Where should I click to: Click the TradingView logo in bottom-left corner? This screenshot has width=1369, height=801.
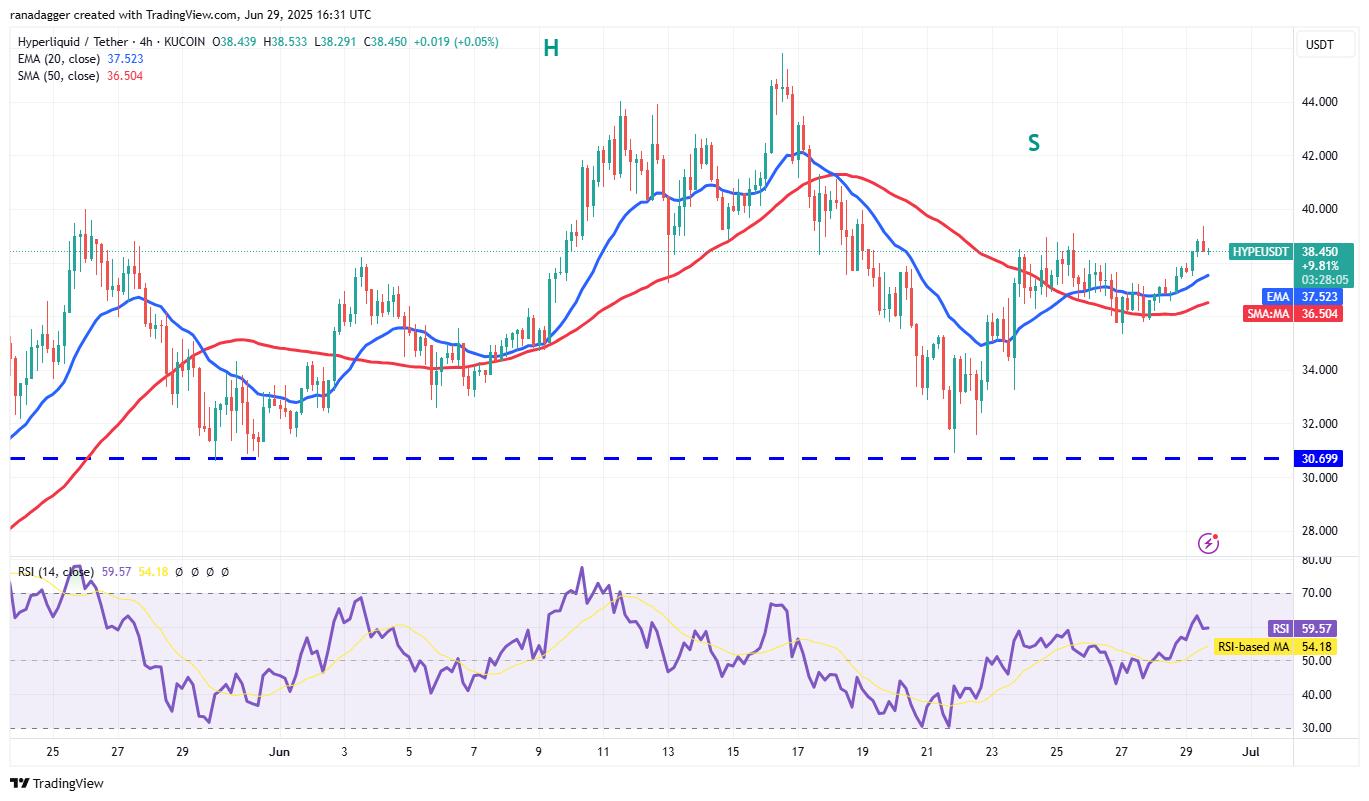pos(57,783)
